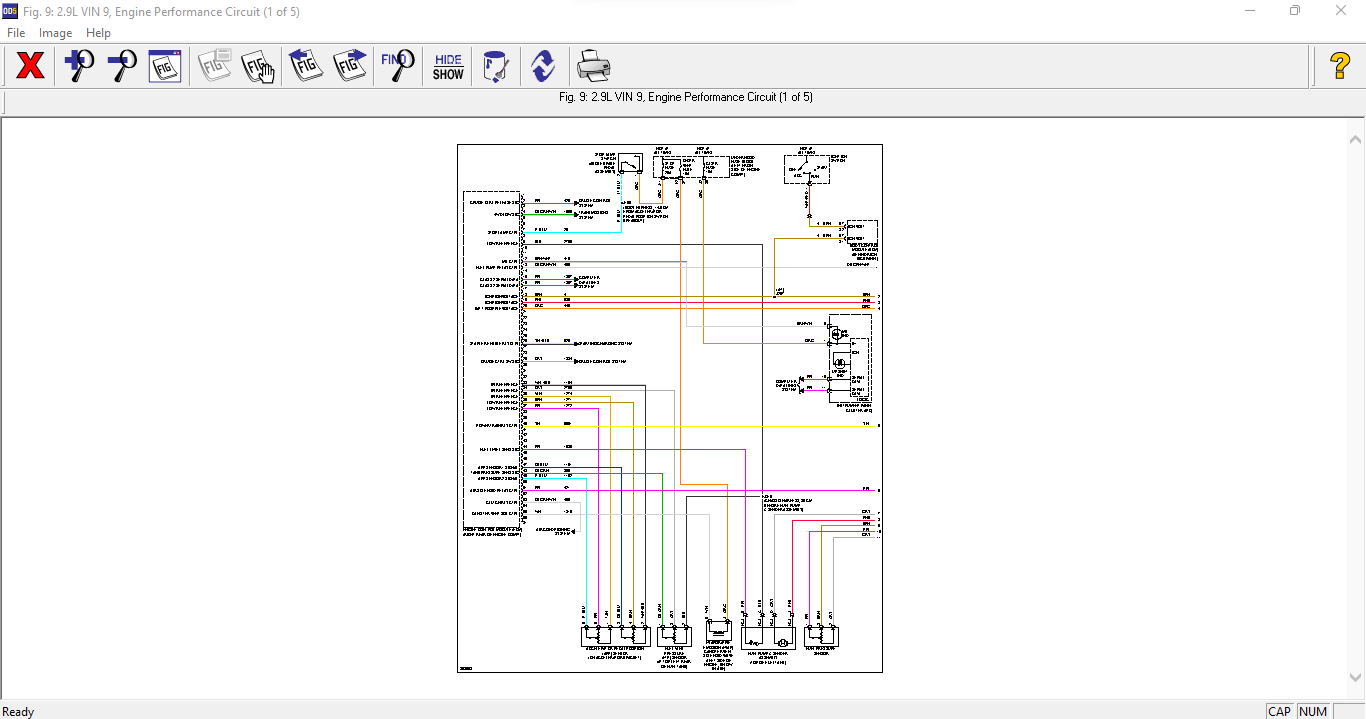
Task: Open the yellow question mark help
Action: click(1340, 67)
